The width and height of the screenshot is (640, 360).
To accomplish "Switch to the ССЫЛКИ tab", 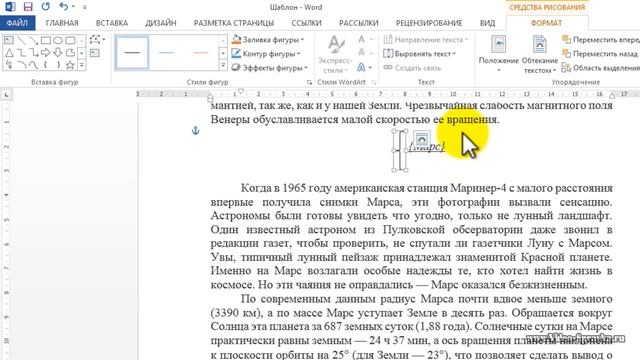I will click(x=306, y=23).
